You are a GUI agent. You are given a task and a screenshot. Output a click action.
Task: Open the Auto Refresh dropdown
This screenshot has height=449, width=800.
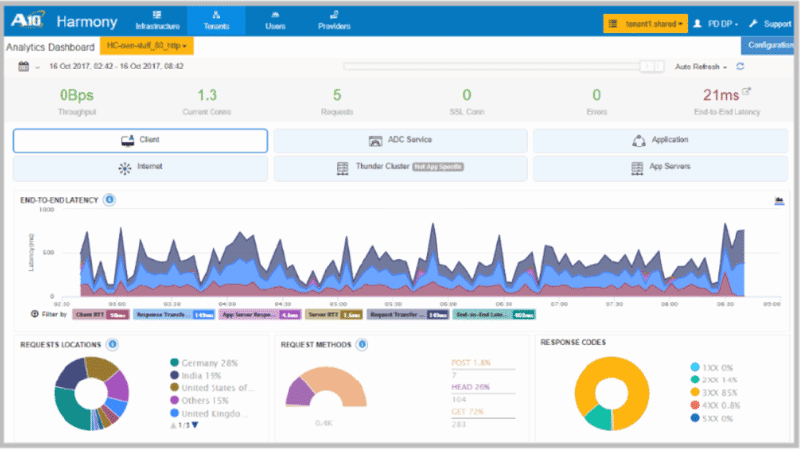701,67
